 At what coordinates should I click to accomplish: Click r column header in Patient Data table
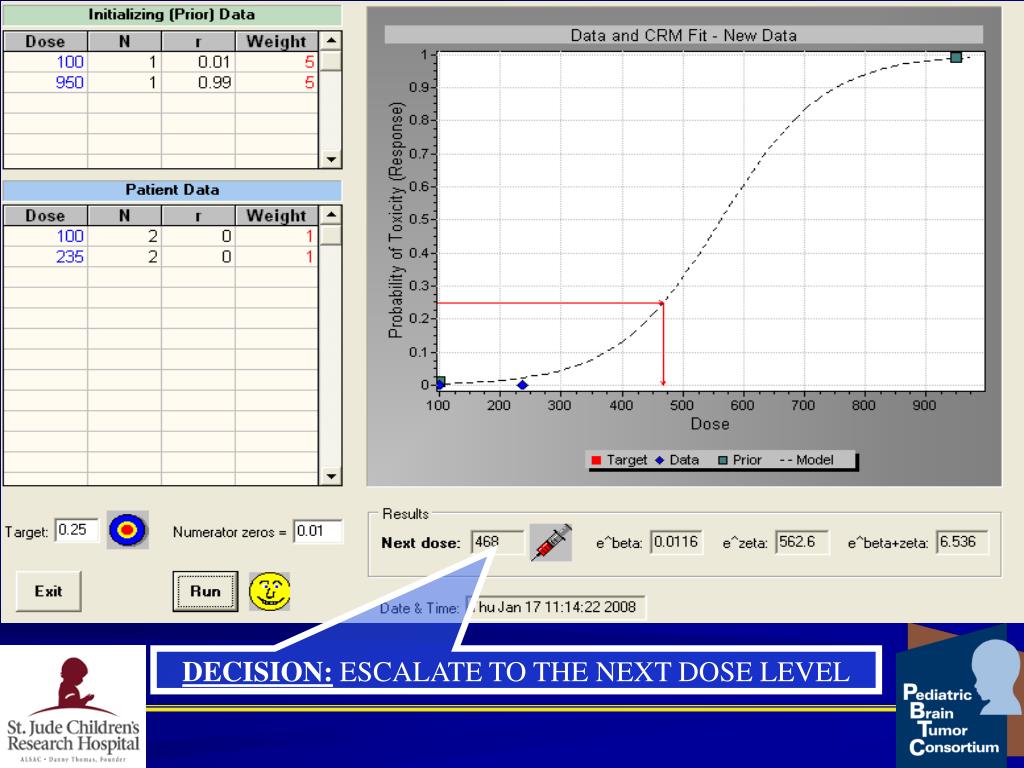click(x=198, y=216)
